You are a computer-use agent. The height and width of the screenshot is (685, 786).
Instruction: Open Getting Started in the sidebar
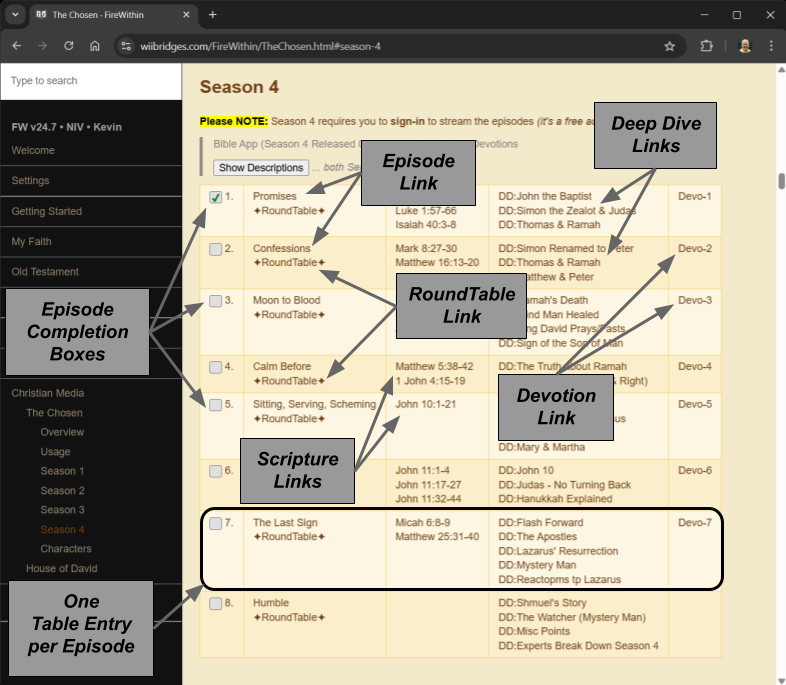tap(47, 211)
